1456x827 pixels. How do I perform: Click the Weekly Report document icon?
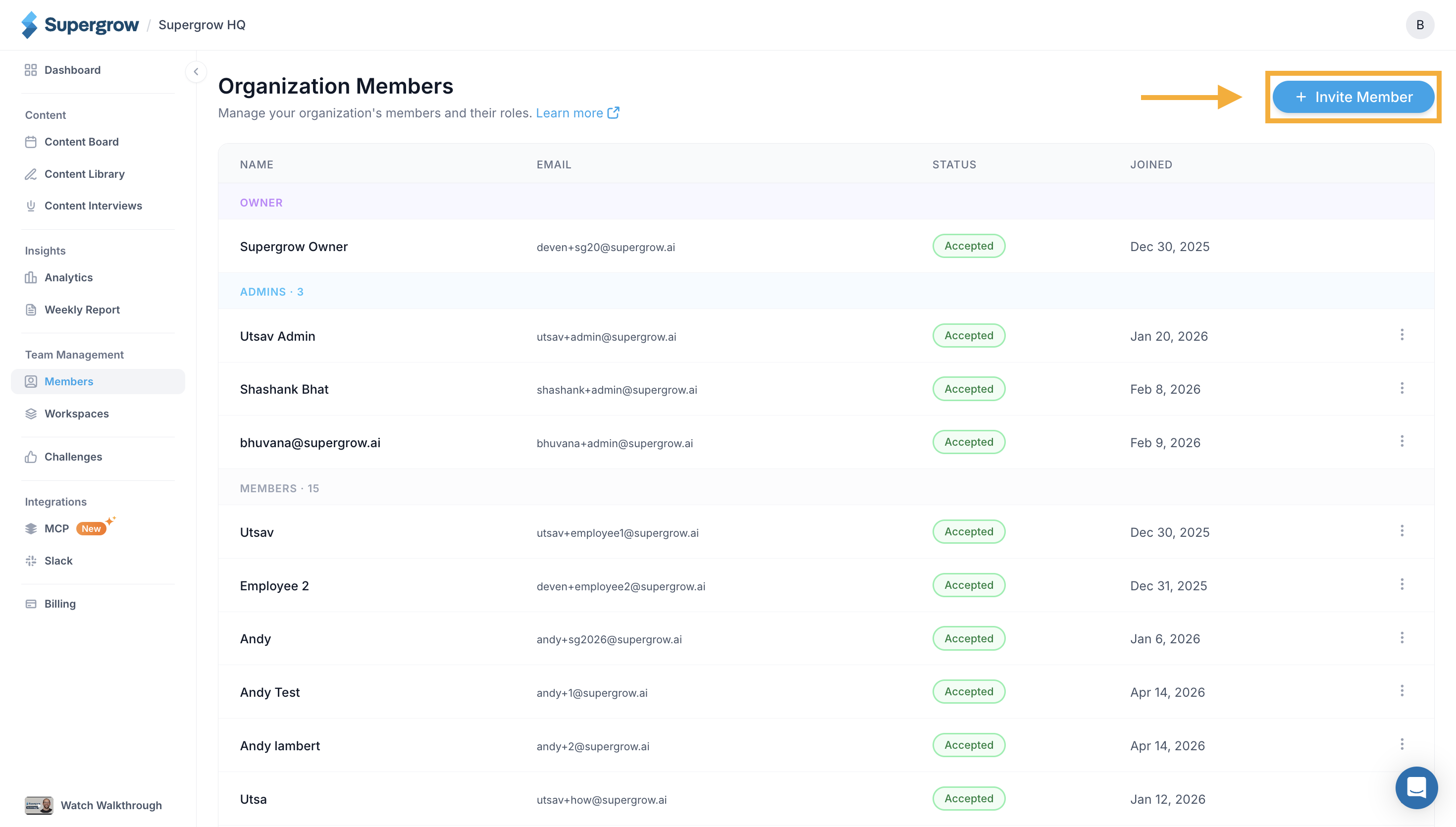(x=31, y=310)
